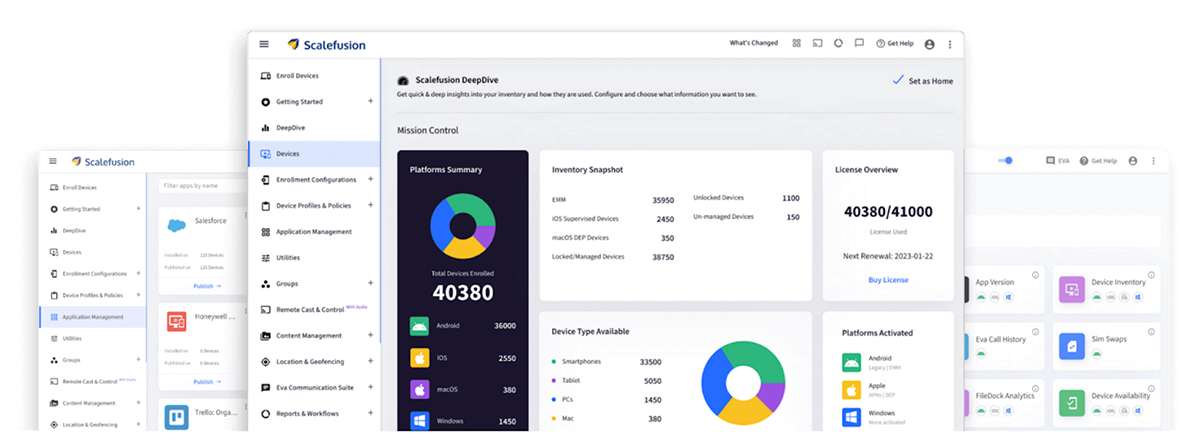The image size is (1200, 441).
Task: Click the Buy License link
Action: [888, 280]
